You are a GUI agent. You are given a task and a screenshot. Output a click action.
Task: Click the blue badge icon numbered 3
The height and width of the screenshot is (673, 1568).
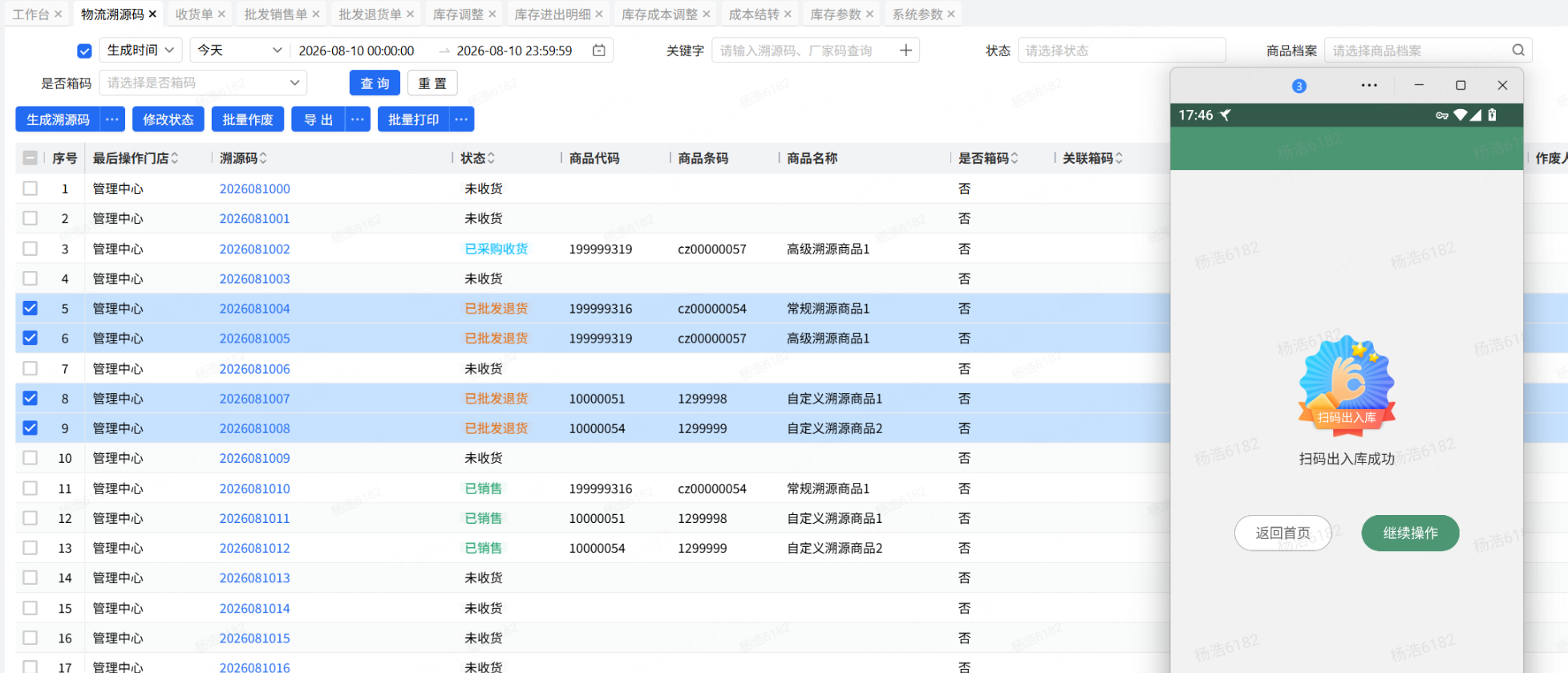click(1299, 86)
